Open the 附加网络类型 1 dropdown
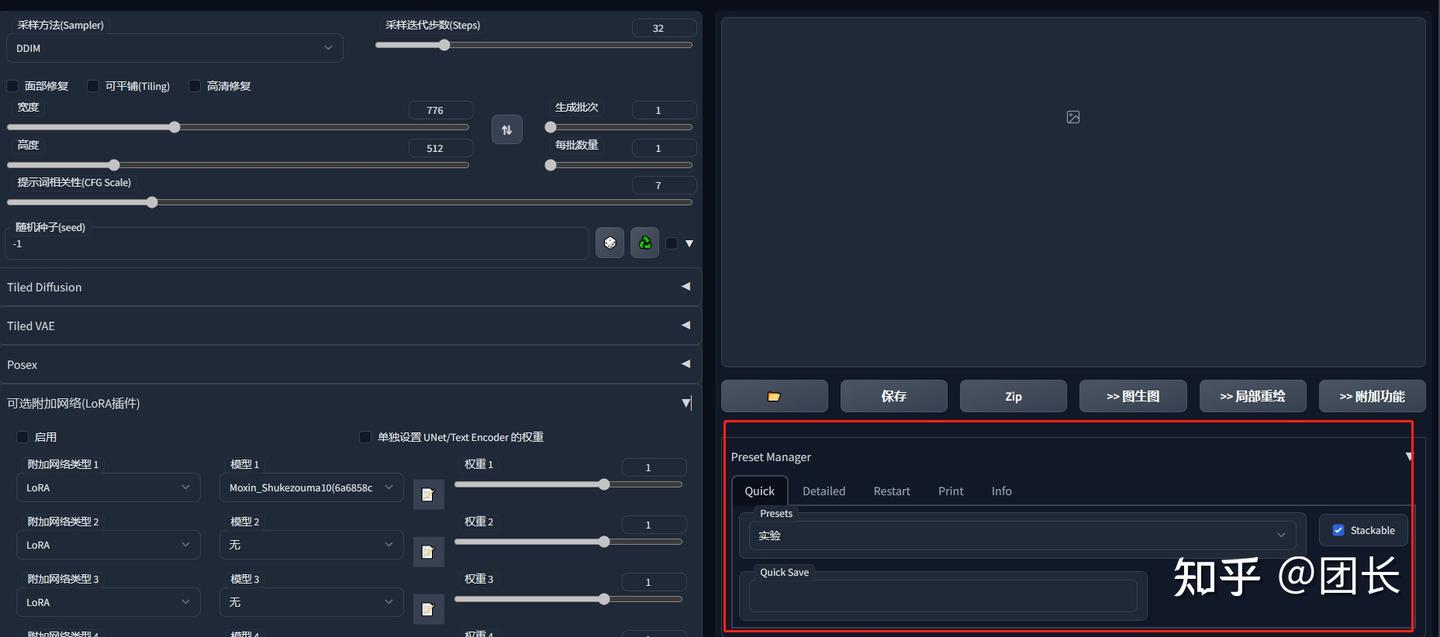 point(108,487)
